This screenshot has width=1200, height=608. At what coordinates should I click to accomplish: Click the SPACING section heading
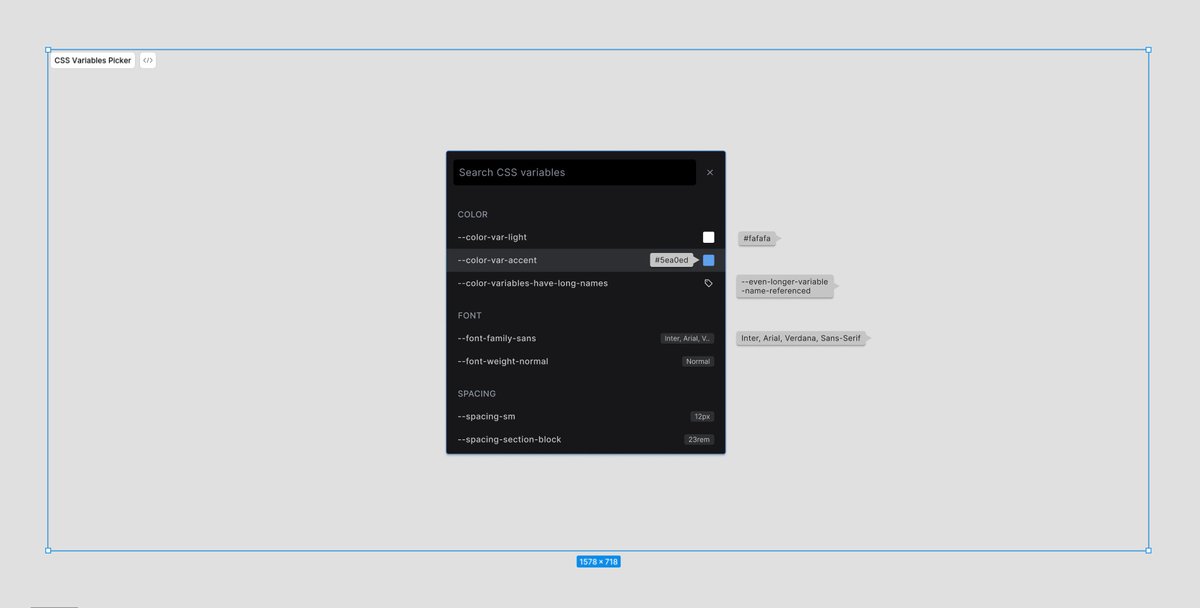click(477, 393)
